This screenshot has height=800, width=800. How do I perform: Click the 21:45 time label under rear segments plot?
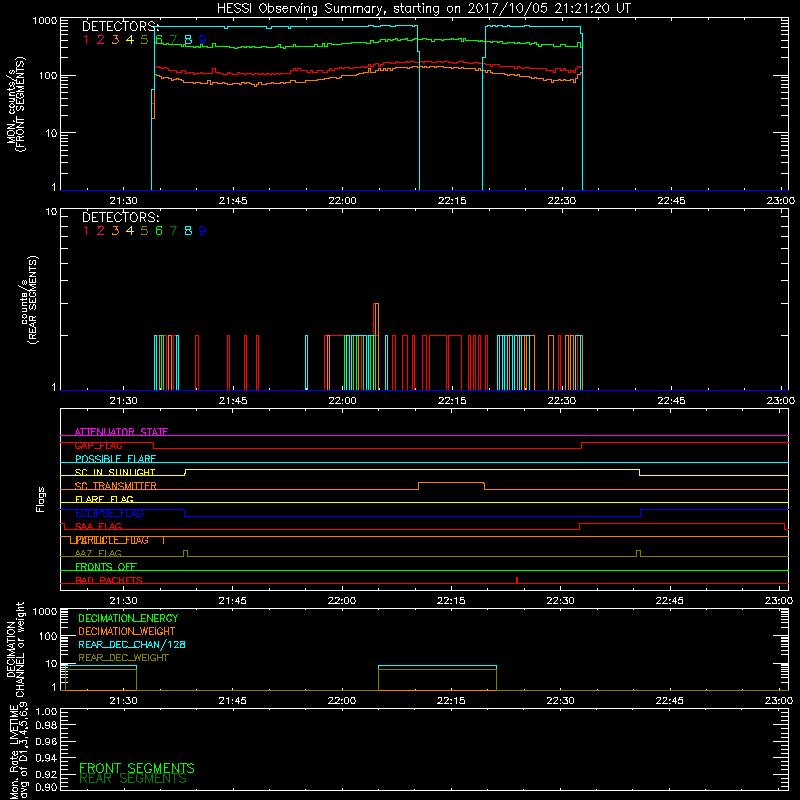(x=233, y=401)
